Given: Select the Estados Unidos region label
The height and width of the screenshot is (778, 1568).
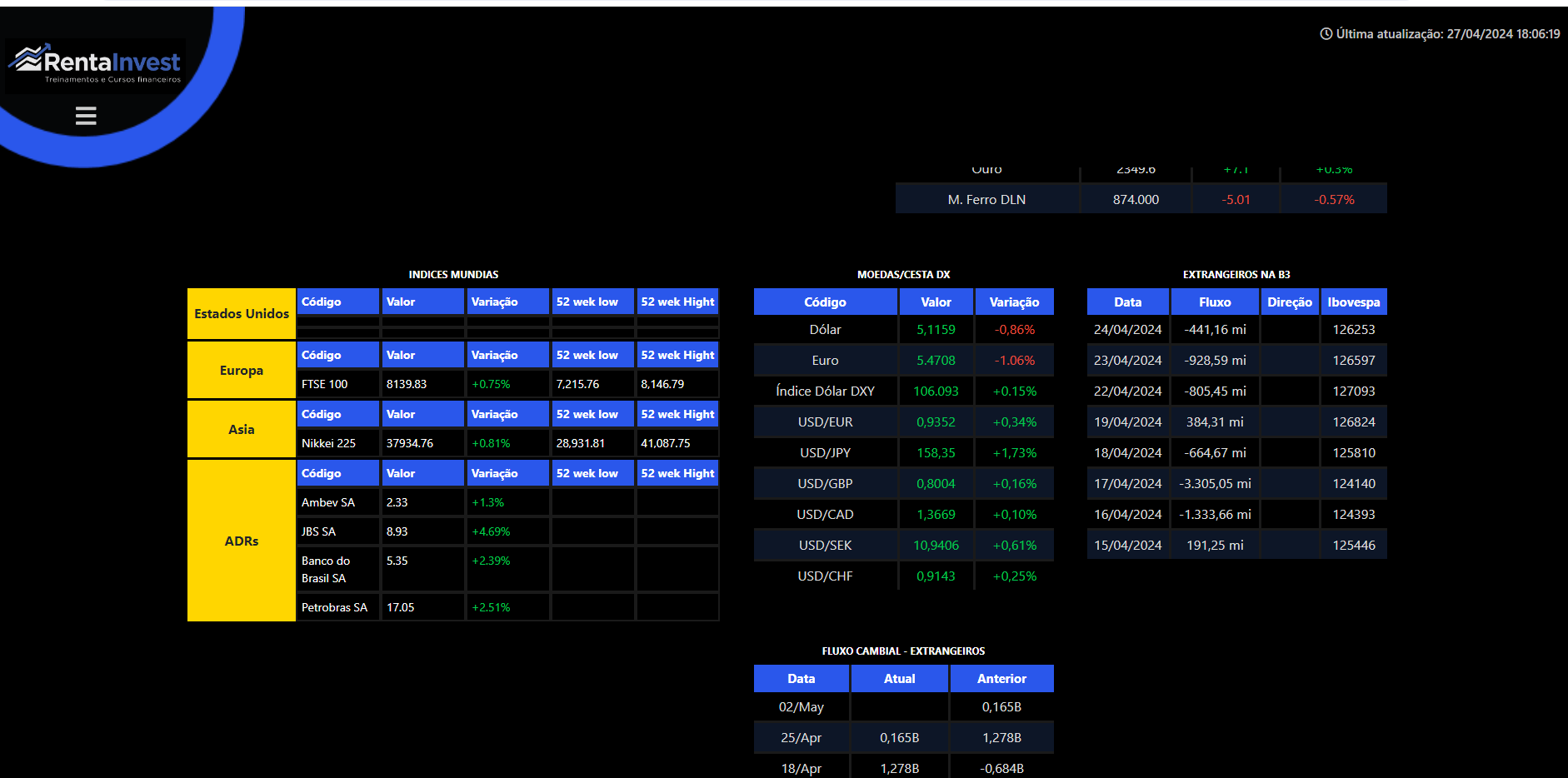Looking at the screenshot, I should 242,314.
